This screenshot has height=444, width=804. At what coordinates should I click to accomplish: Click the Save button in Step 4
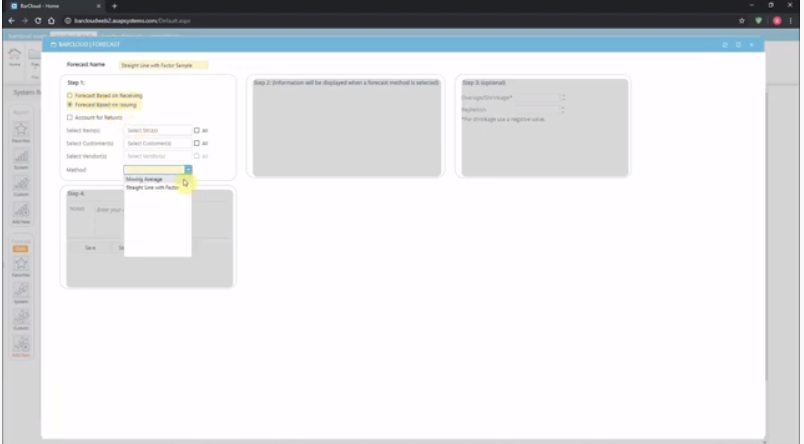[90, 248]
